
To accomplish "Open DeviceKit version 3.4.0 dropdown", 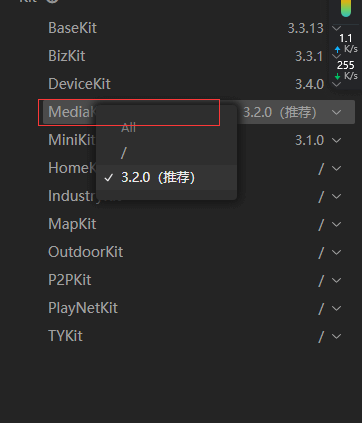I will [x=337, y=84].
